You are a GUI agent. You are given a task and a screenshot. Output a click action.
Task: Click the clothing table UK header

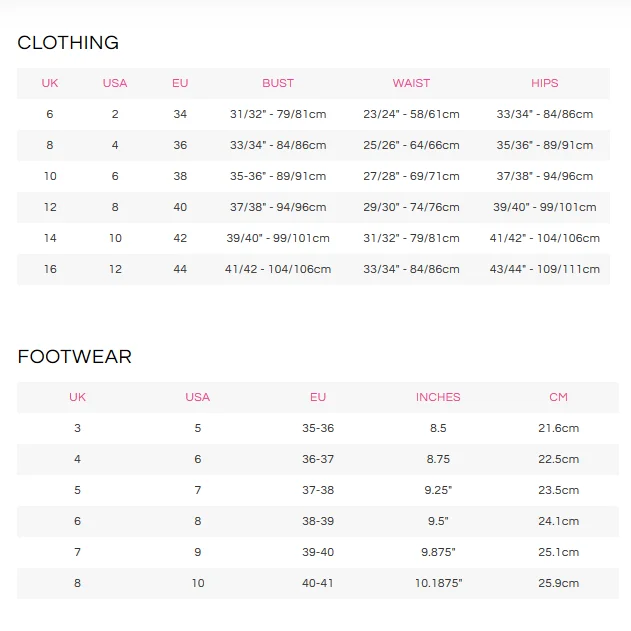(x=50, y=83)
